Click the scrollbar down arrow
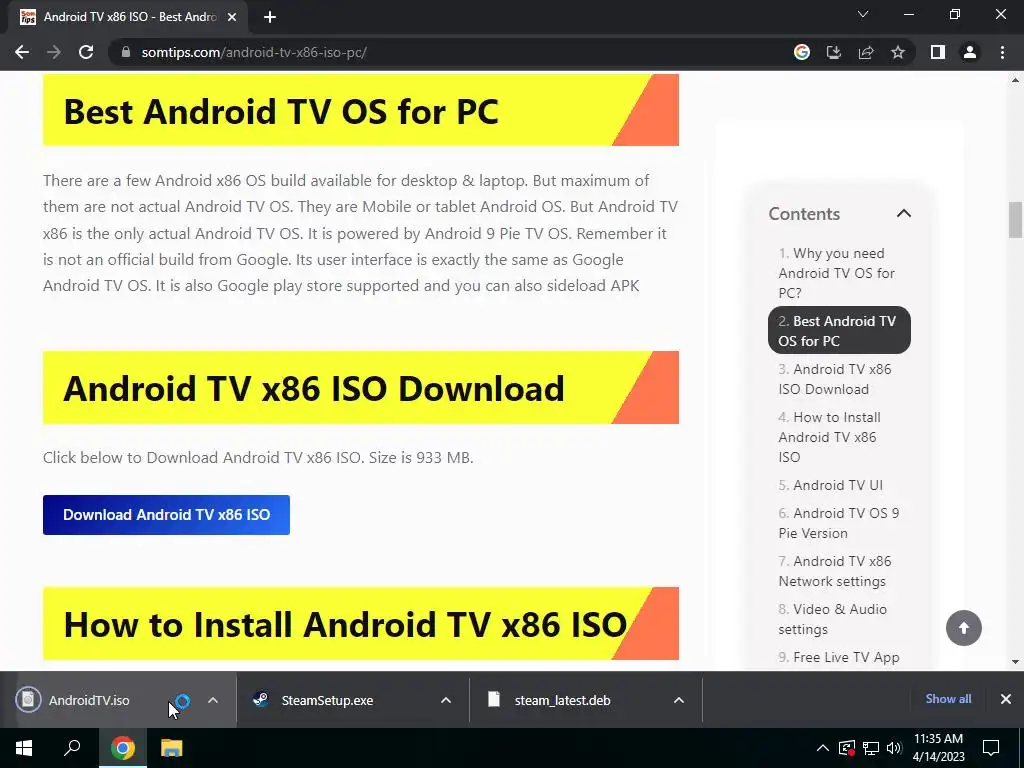The height and width of the screenshot is (768, 1024). [1016, 662]
